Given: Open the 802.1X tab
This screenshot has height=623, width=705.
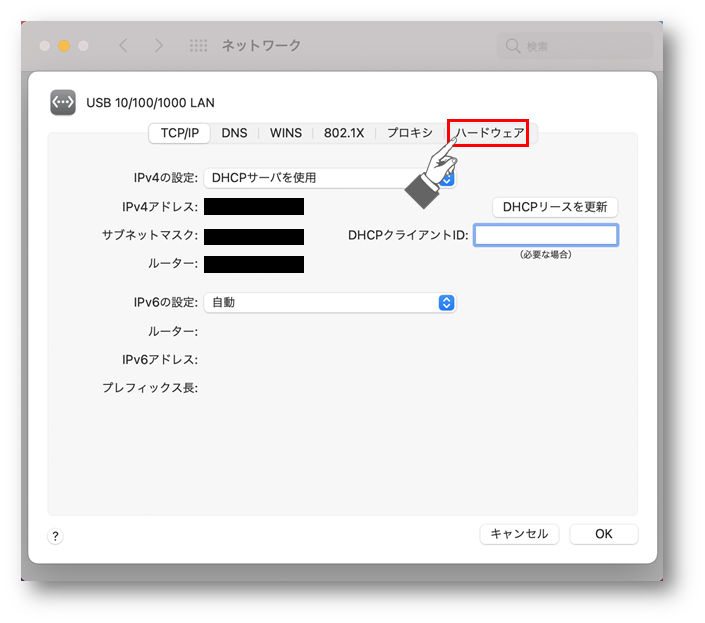Looking at the screenshot, I should coord(344,133).
